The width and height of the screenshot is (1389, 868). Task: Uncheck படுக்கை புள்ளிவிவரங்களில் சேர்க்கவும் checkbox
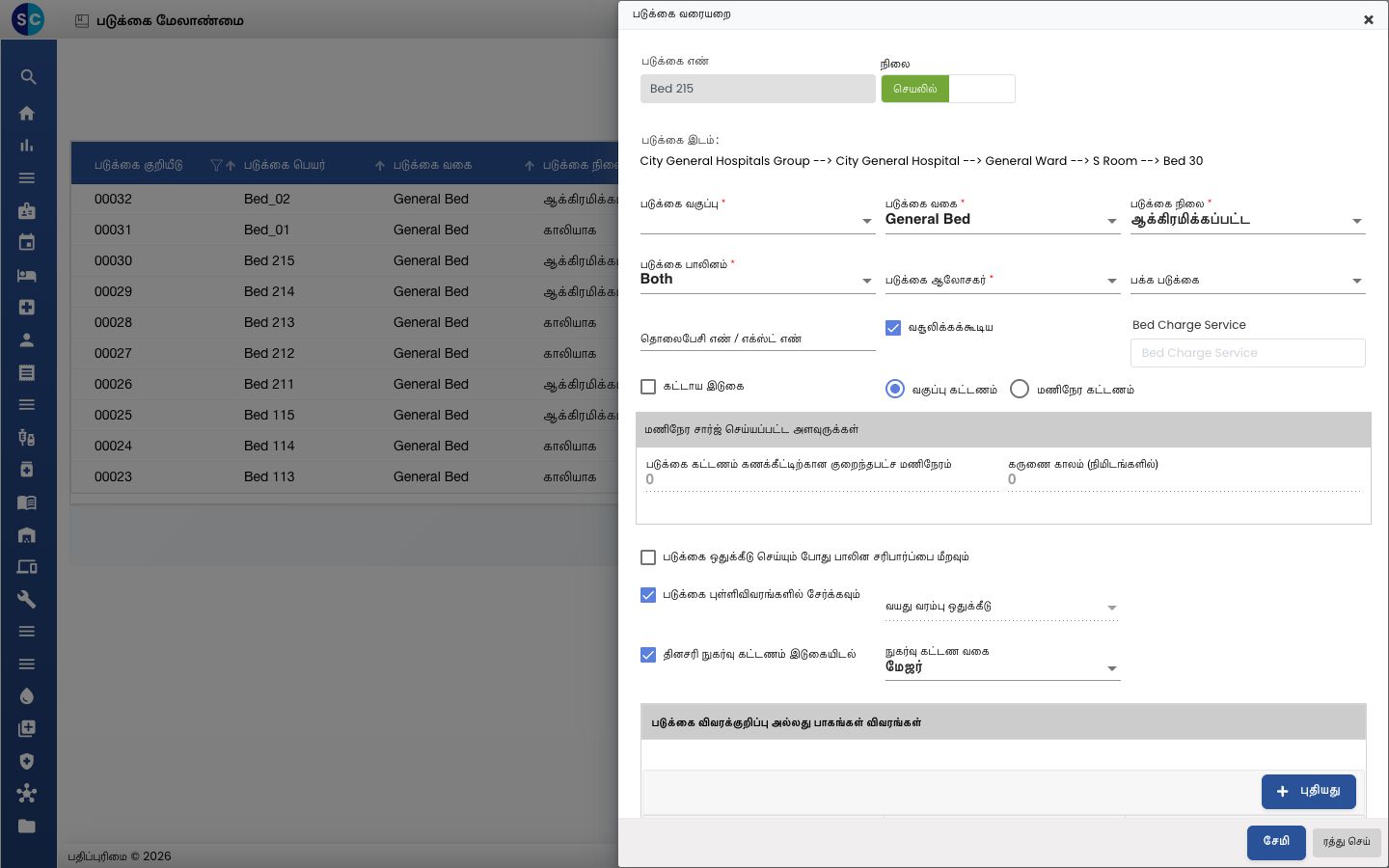[x=648, y=595]
